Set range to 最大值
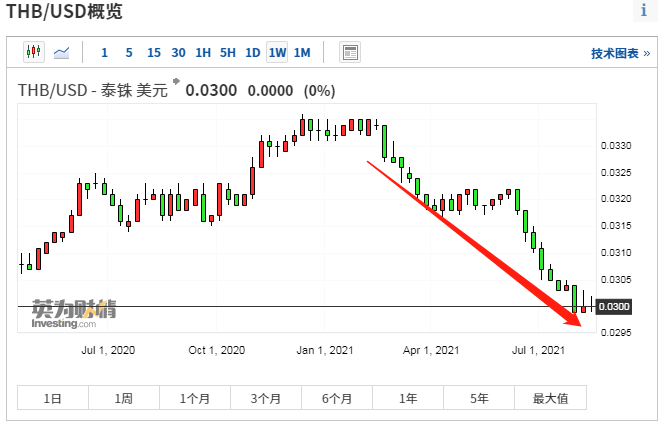Screen dimensions: 665x426 click(550, 398)
